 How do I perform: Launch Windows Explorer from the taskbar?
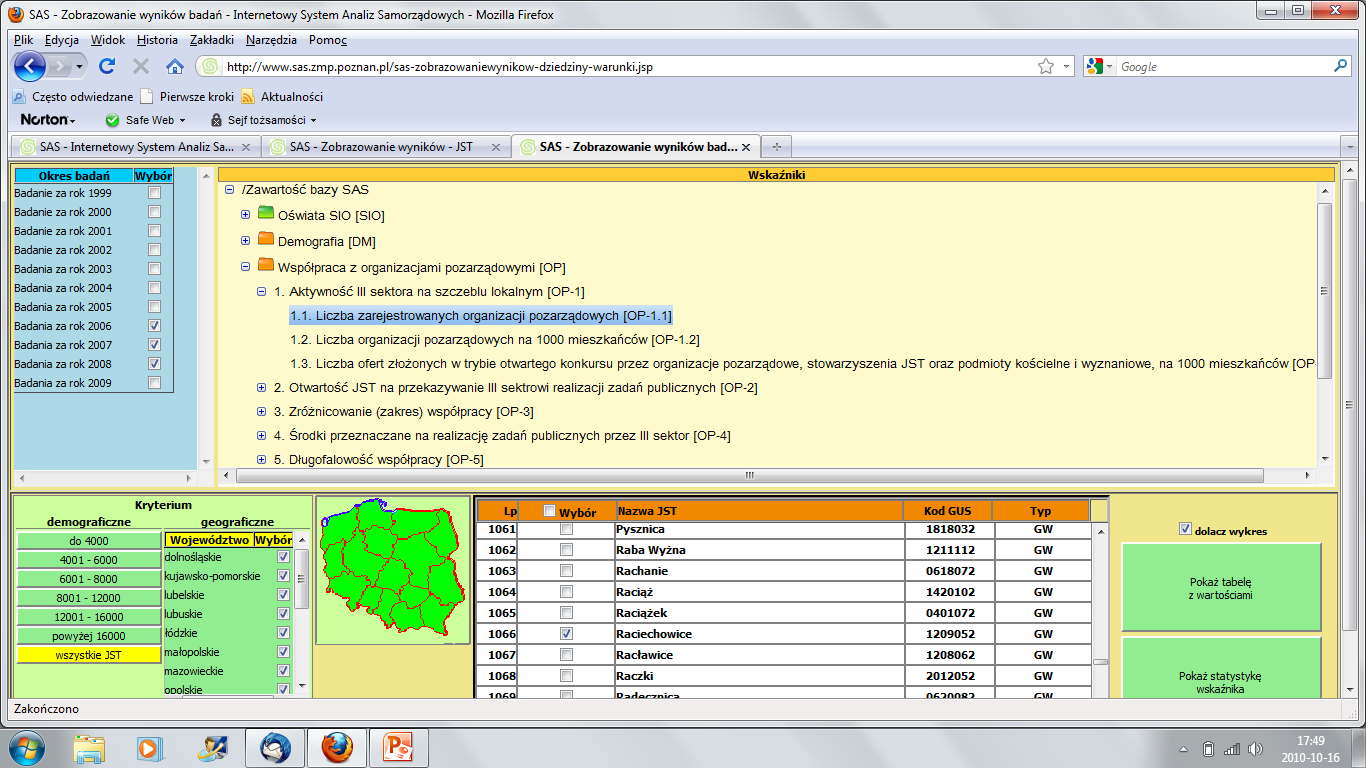coord(89,747)
